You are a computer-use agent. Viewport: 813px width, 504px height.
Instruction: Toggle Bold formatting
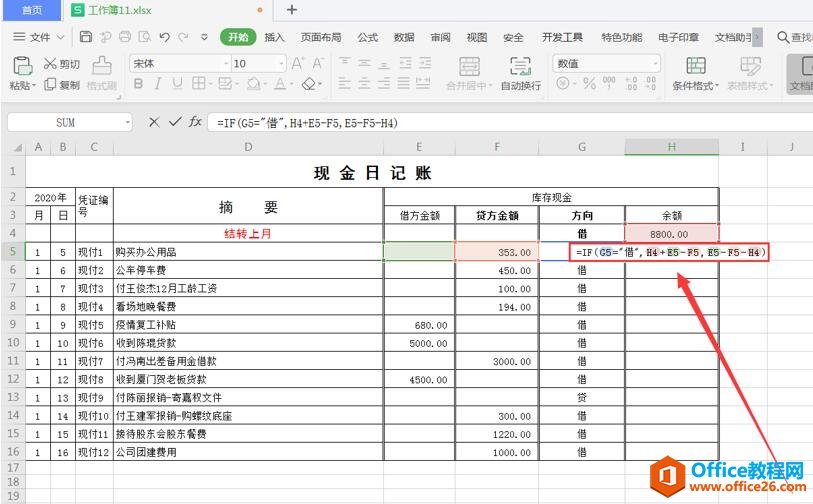137,85
